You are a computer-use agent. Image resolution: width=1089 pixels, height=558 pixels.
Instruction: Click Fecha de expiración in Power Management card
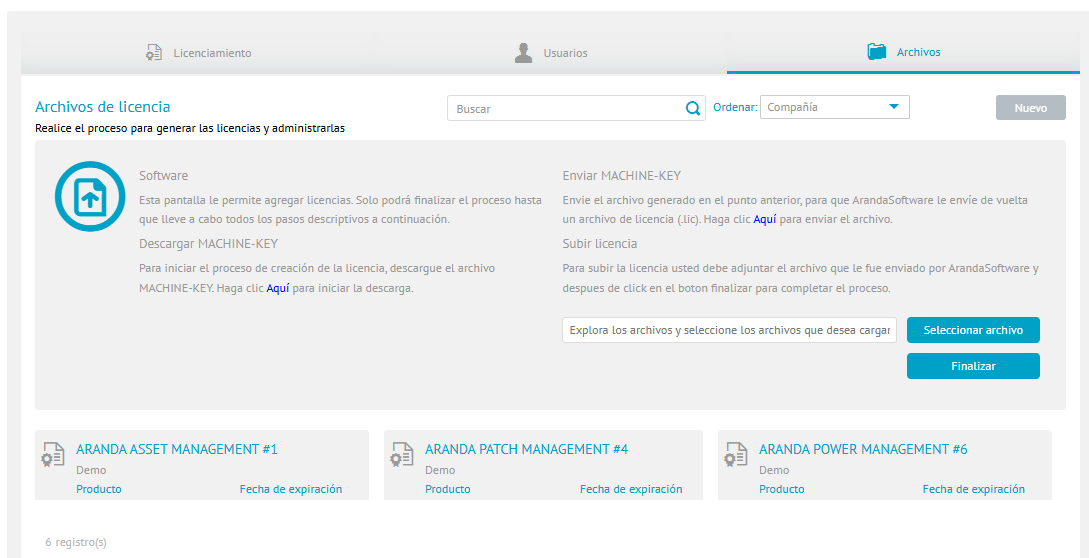click(x=974, y=489)
